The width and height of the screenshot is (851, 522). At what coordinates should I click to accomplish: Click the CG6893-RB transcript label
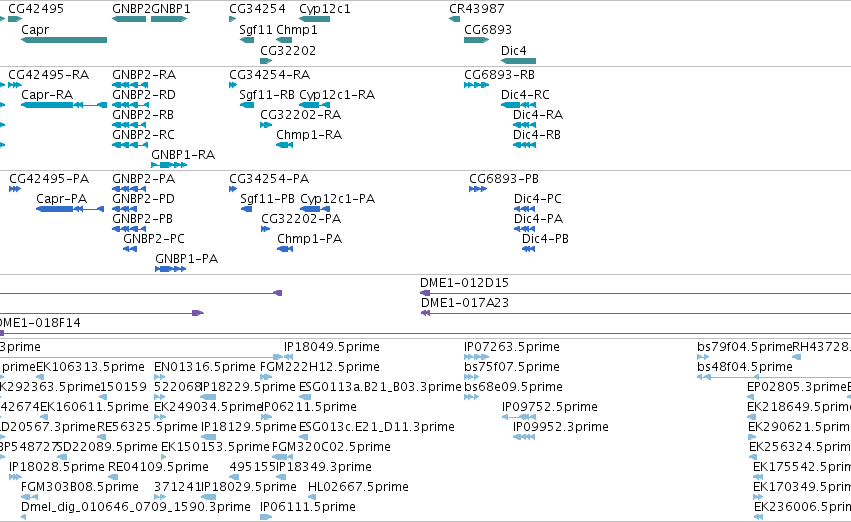[x=499, y=75]
